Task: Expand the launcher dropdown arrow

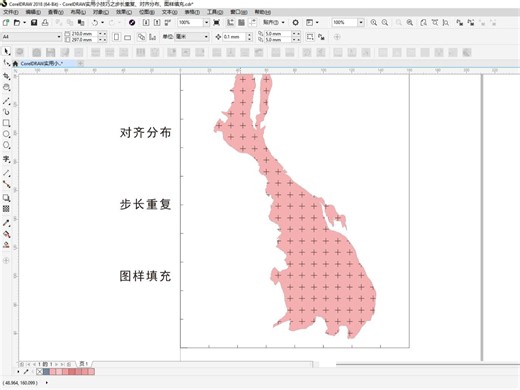Action: (x=317, y=23)
